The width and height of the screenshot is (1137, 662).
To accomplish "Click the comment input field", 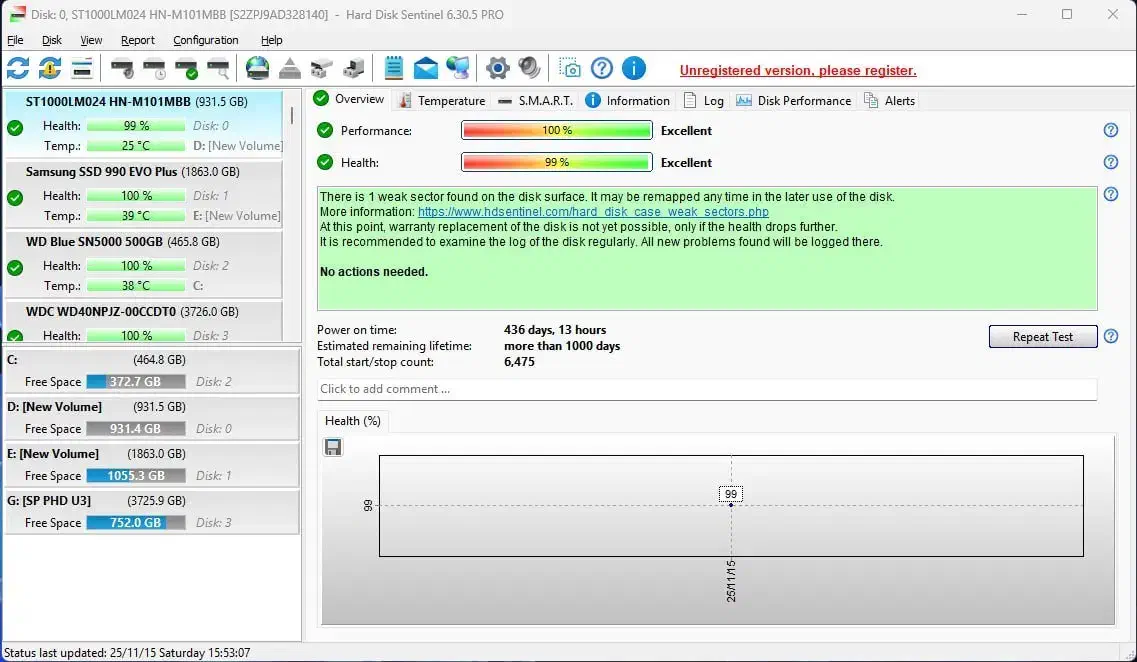I will pyautogui.click(x=706, y=389).
